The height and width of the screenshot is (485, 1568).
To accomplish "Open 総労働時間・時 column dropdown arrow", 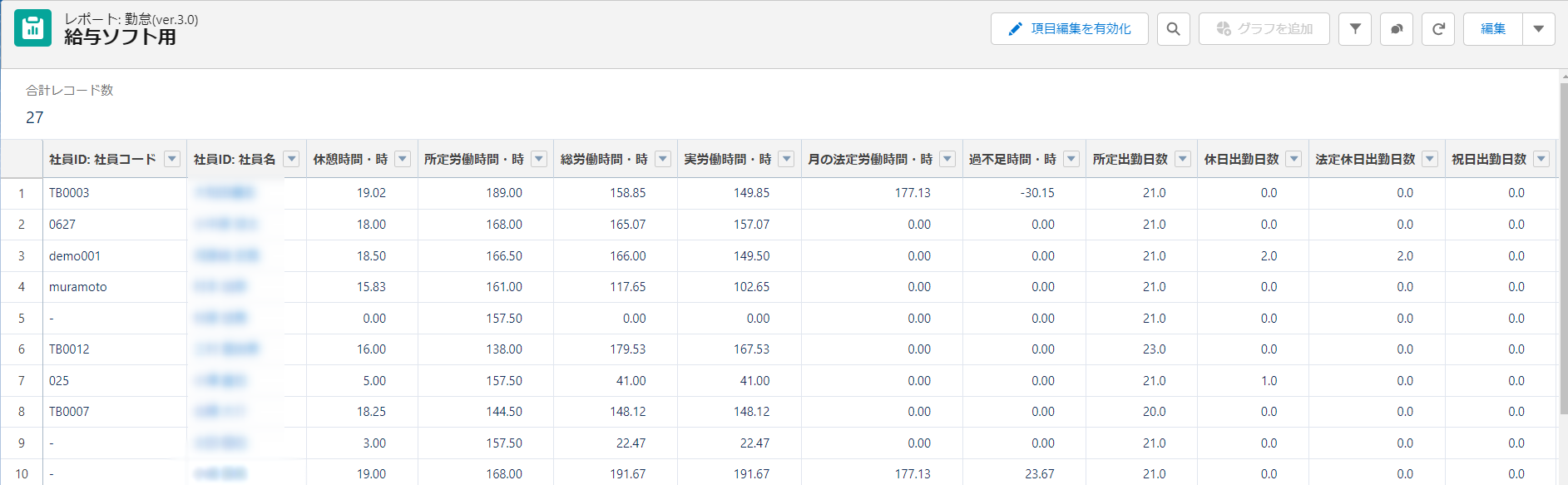I will 663,159.
